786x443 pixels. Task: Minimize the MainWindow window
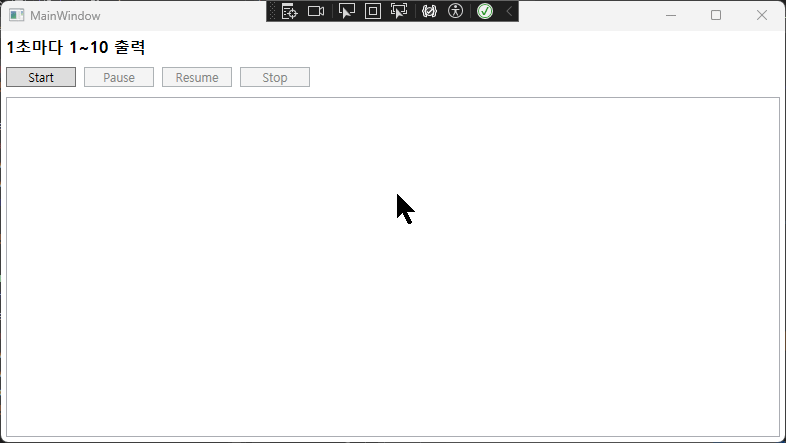pos(671,16)
